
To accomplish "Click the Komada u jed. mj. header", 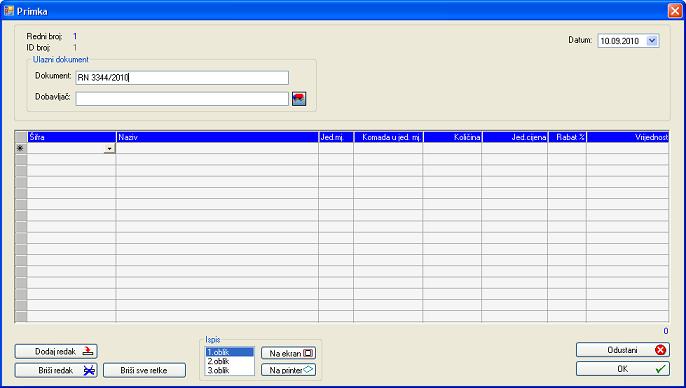I will 388,137.
